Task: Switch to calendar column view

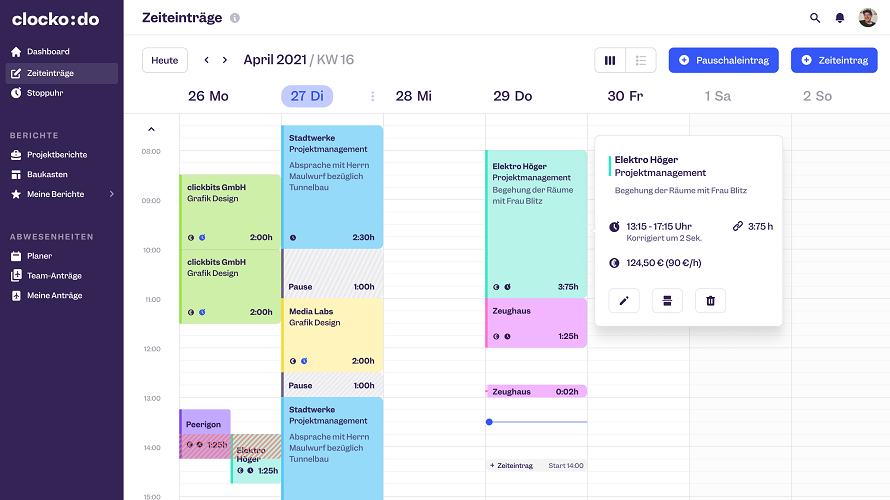Action: [x=610, y=60]
